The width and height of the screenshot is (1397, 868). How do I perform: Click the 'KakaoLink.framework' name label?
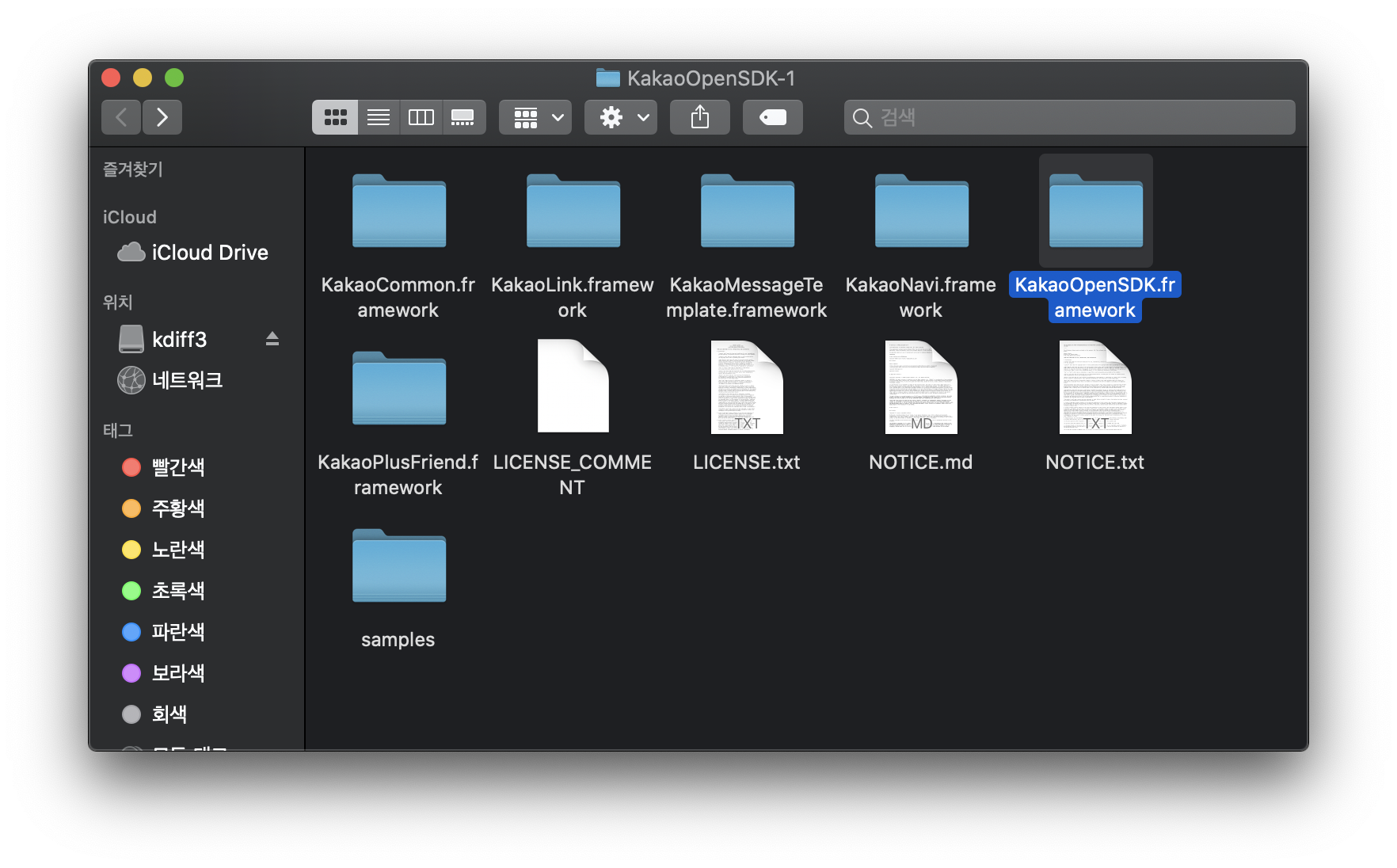(573, 298)
